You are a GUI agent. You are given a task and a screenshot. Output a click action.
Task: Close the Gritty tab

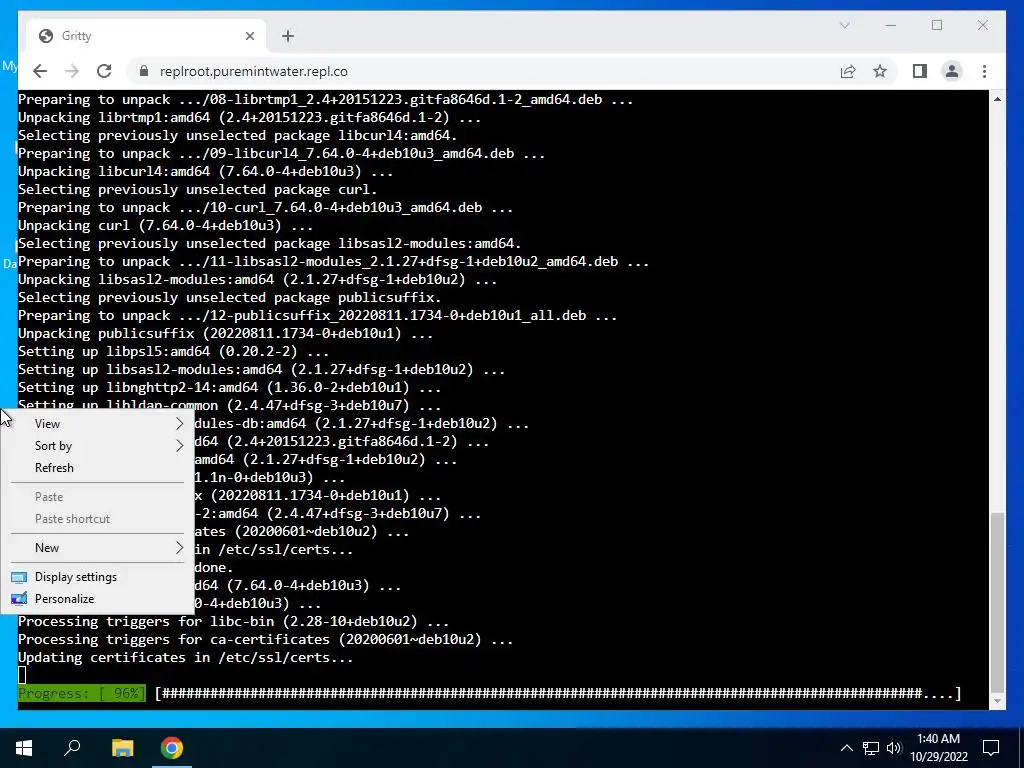[x=249, y=36]
